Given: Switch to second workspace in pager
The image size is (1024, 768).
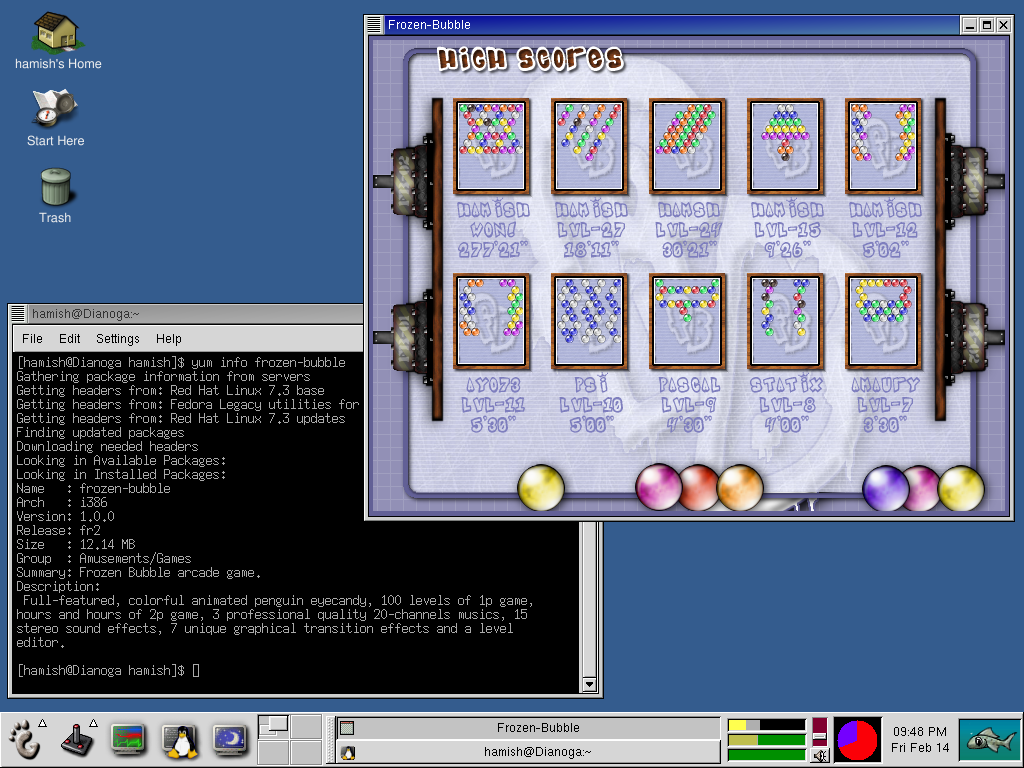Looking at the screenshot, I should pos(306,726).
